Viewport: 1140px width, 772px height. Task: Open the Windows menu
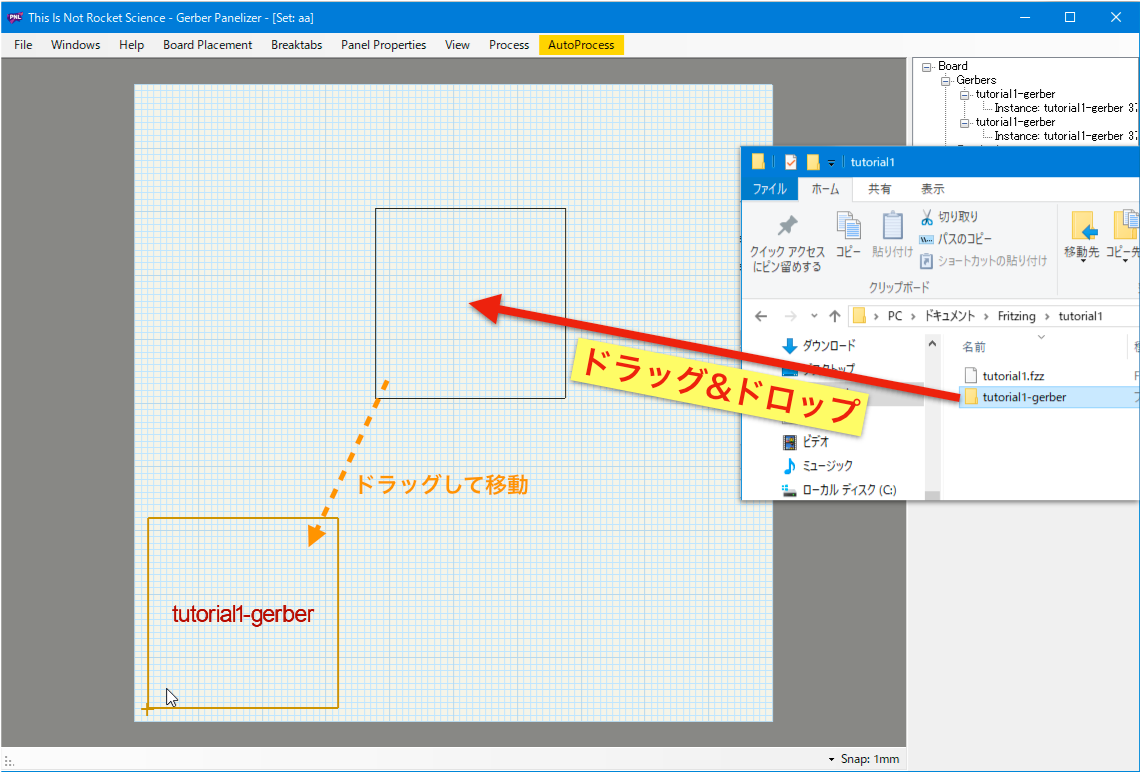click(x=76, y=45)
